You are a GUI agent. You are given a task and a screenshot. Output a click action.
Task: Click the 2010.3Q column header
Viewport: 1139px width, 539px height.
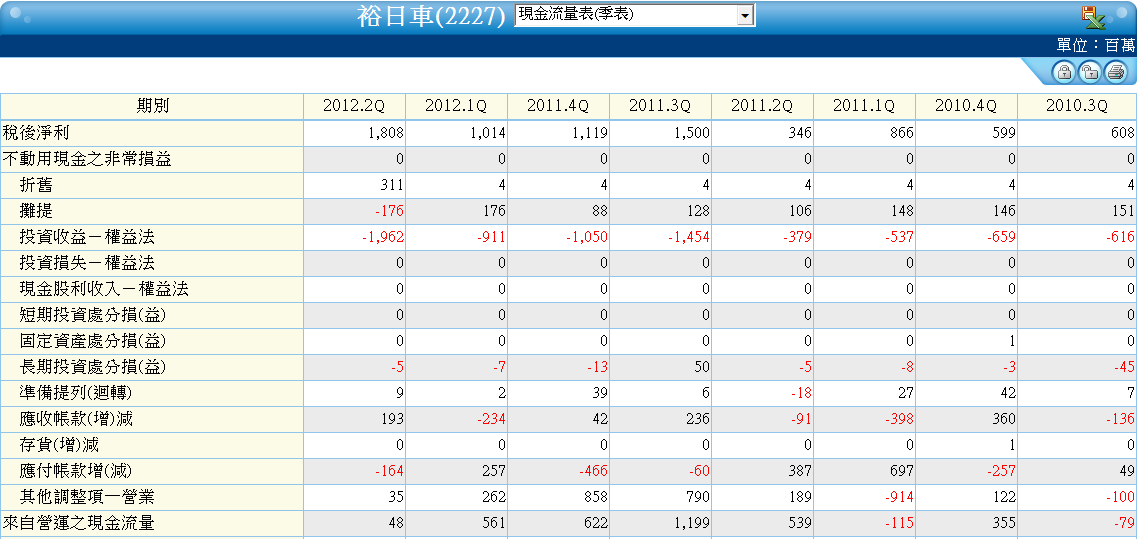[x=1077, y=106]
